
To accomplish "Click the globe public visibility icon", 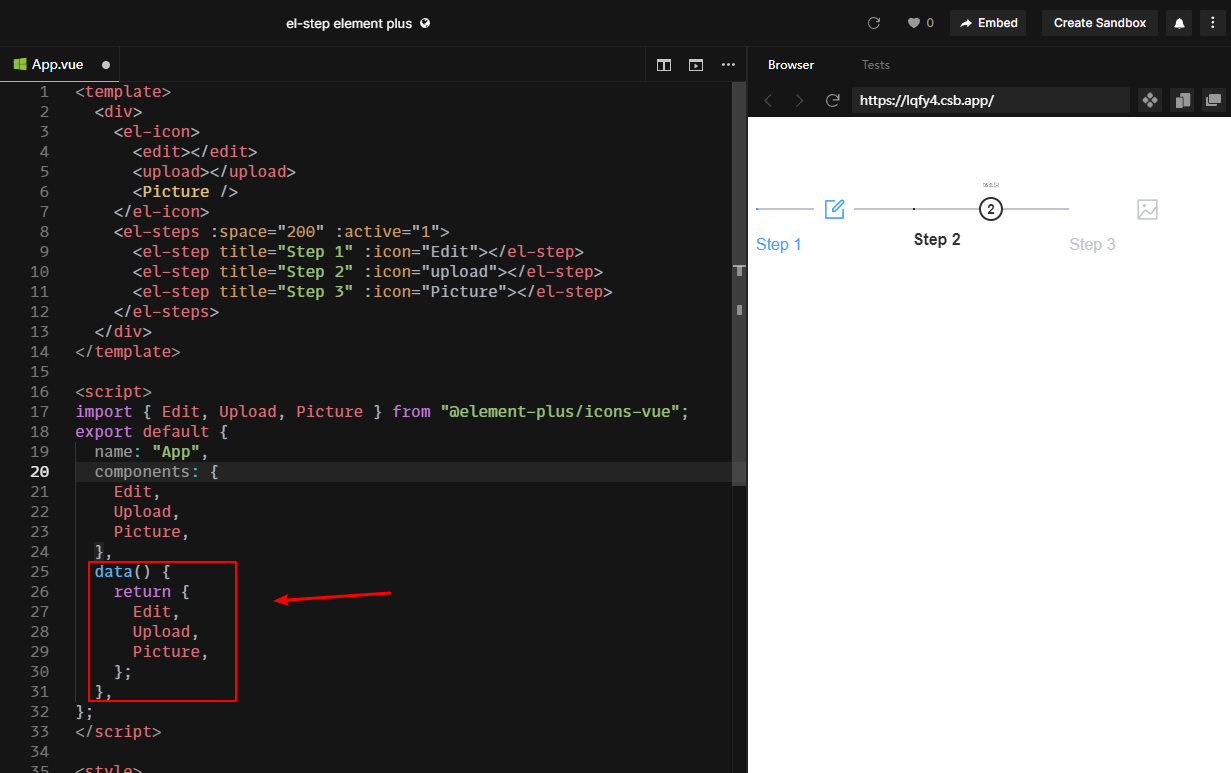I will (x=425, y=23).
